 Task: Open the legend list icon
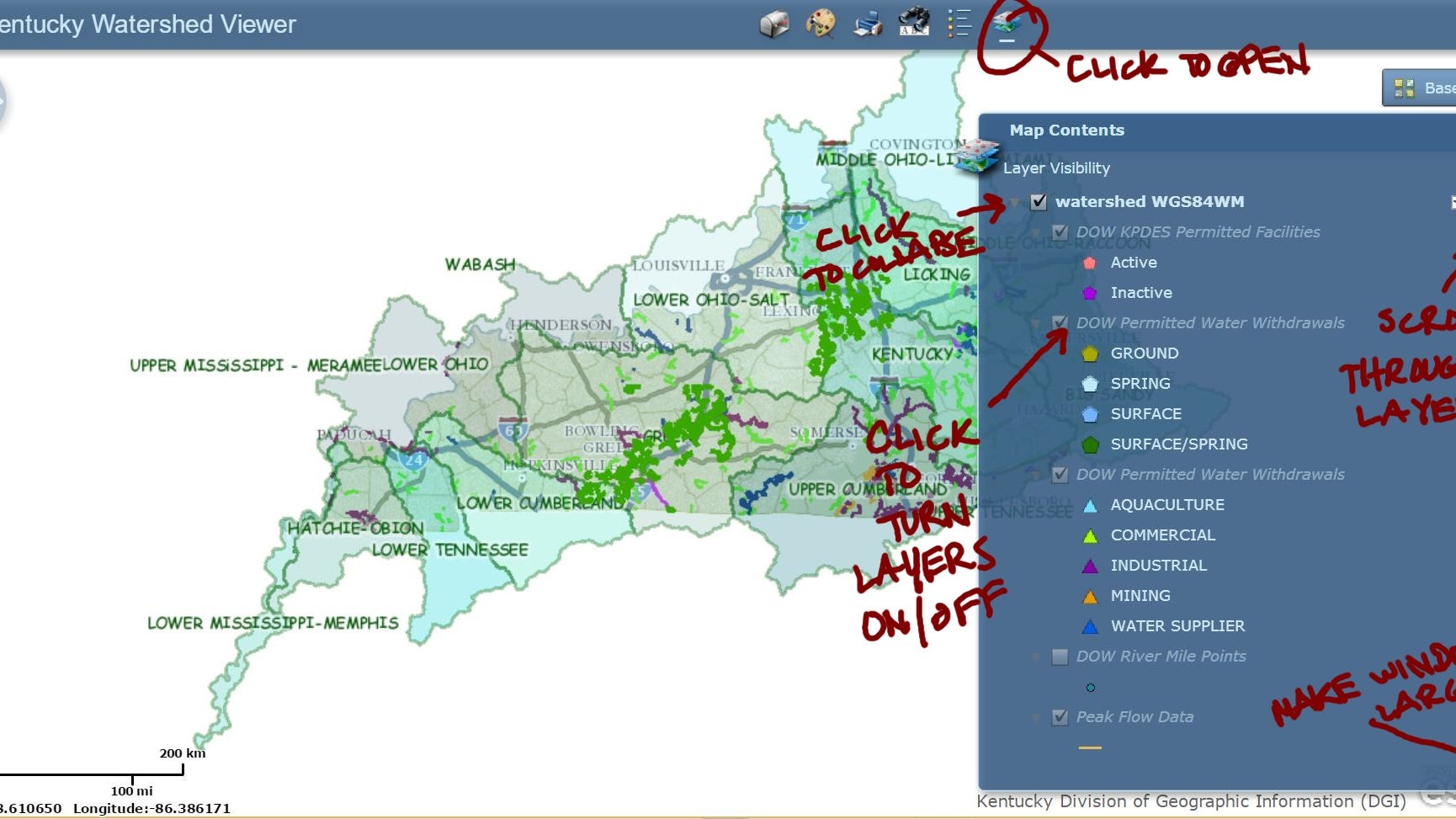coord(959,24)
